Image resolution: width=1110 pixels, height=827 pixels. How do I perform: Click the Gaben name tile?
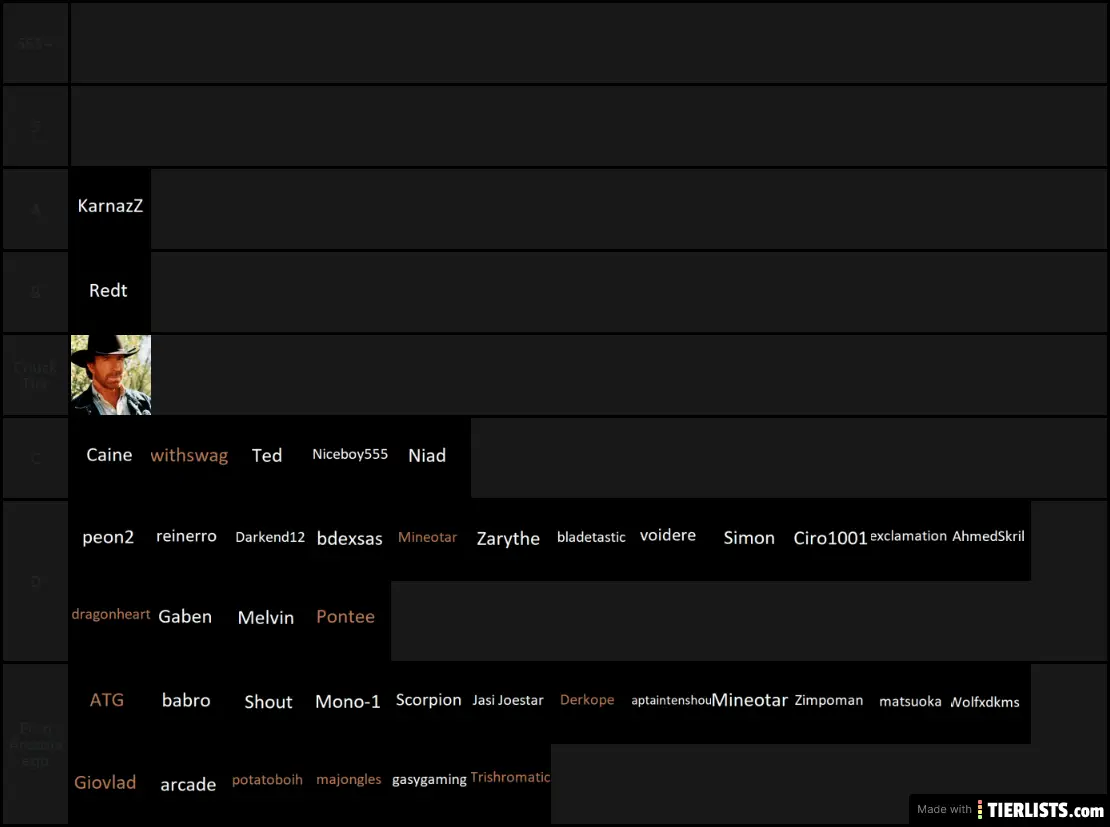(x=185, y=617)
